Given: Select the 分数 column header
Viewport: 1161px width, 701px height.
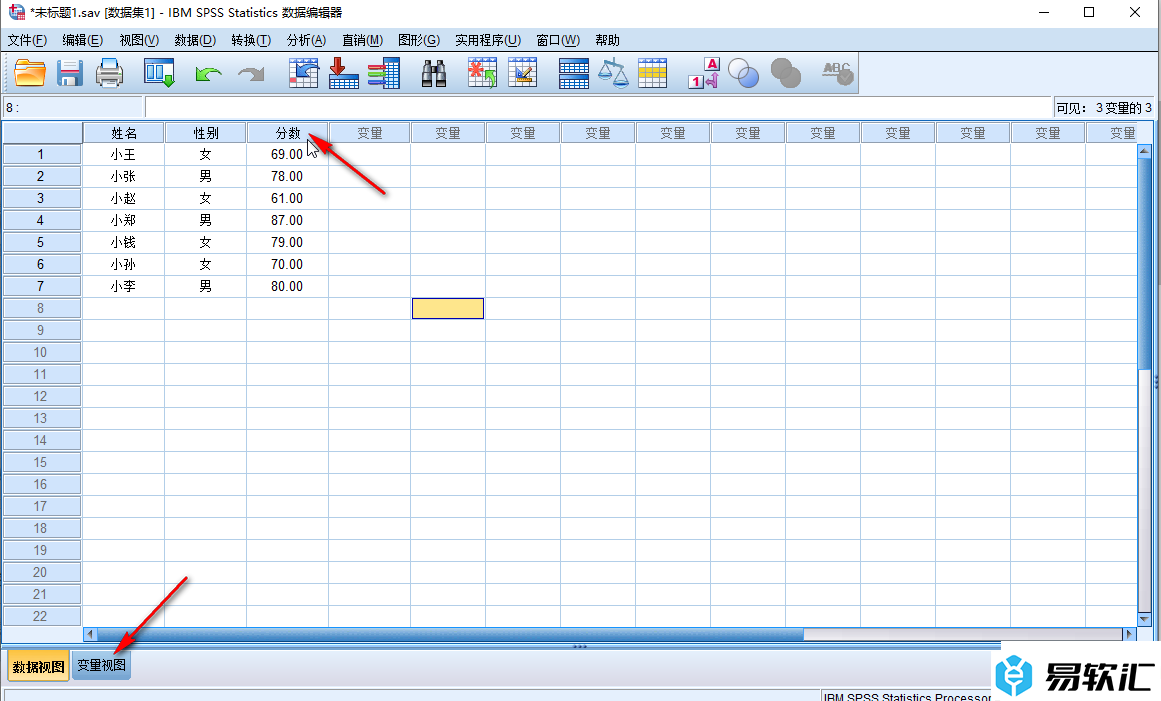Looking at the screenshot, I should (288, 133).
